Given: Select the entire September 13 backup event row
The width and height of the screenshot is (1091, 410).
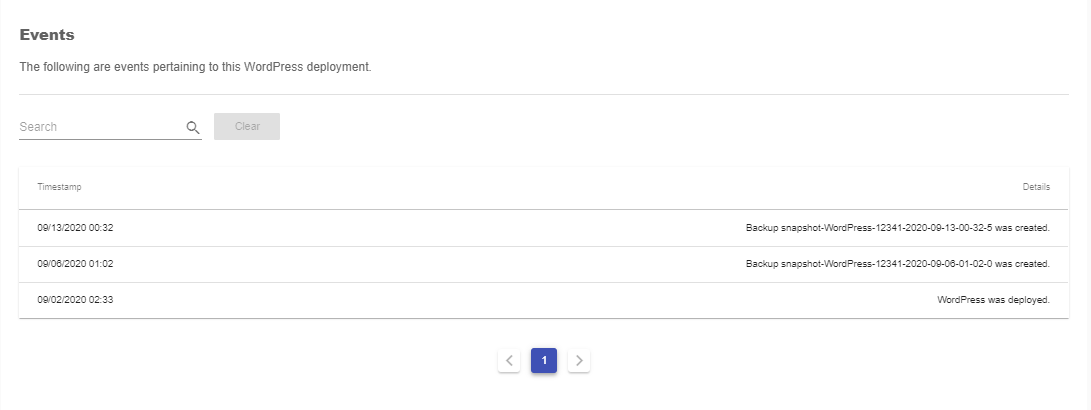Looking at the screenshot, I should point(543,228).
